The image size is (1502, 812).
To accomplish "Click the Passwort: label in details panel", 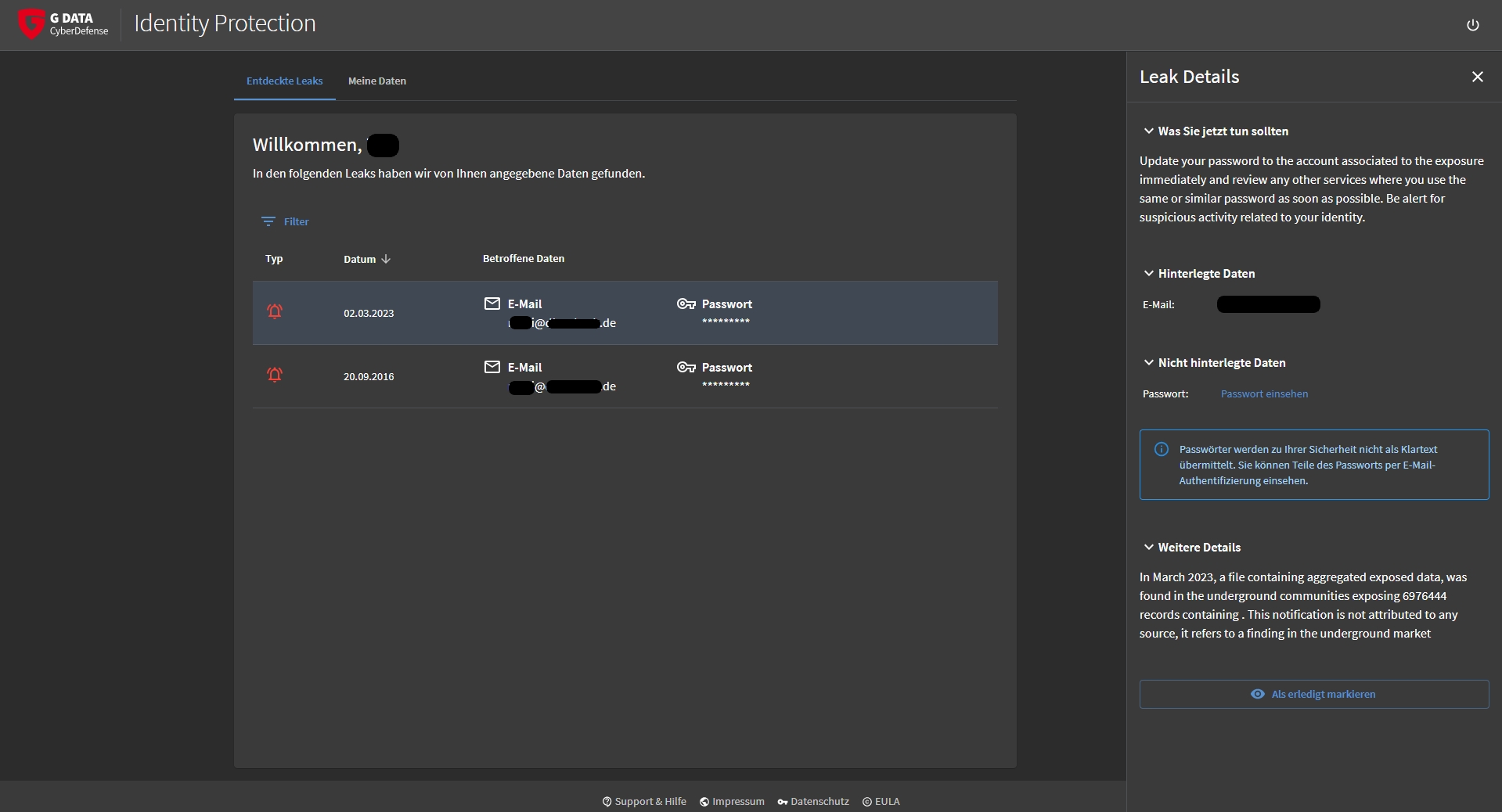I will (x=1165, y=394).
